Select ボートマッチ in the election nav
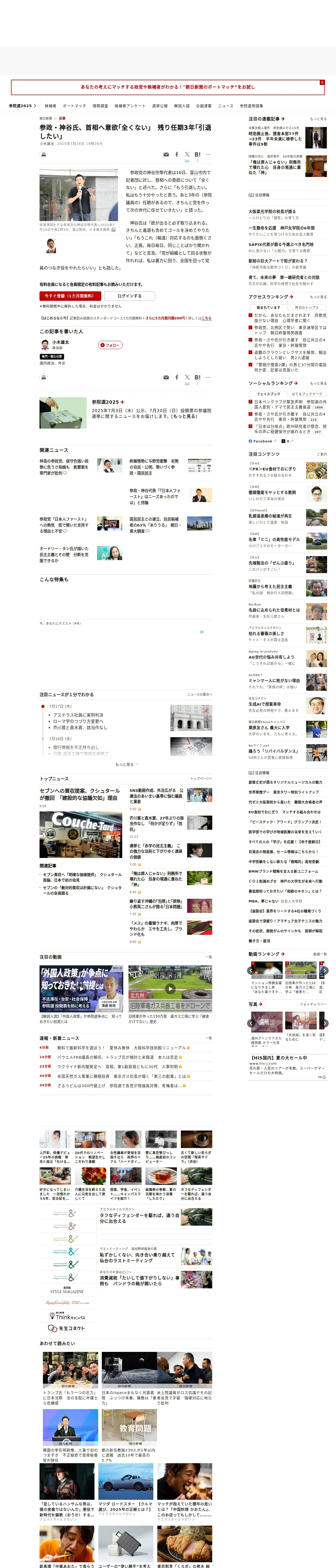 tap(74, 106)
